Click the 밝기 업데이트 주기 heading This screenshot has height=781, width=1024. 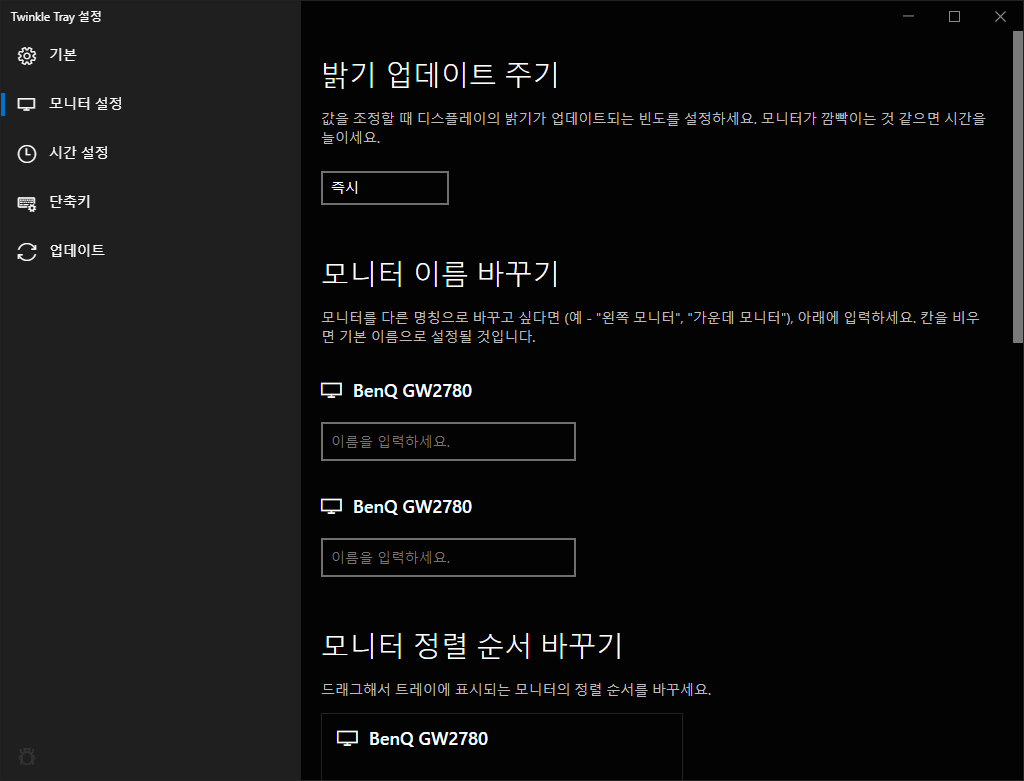[x=440, y=74]
